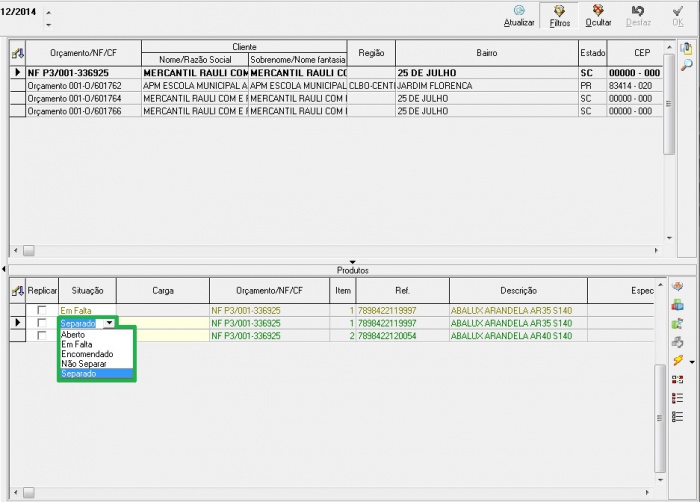Image resolution: width=700 pixels, height=502 pixels.
Task: Click the lightning bolt action icon
Action: pyautogui.click(x=677, y=361)
